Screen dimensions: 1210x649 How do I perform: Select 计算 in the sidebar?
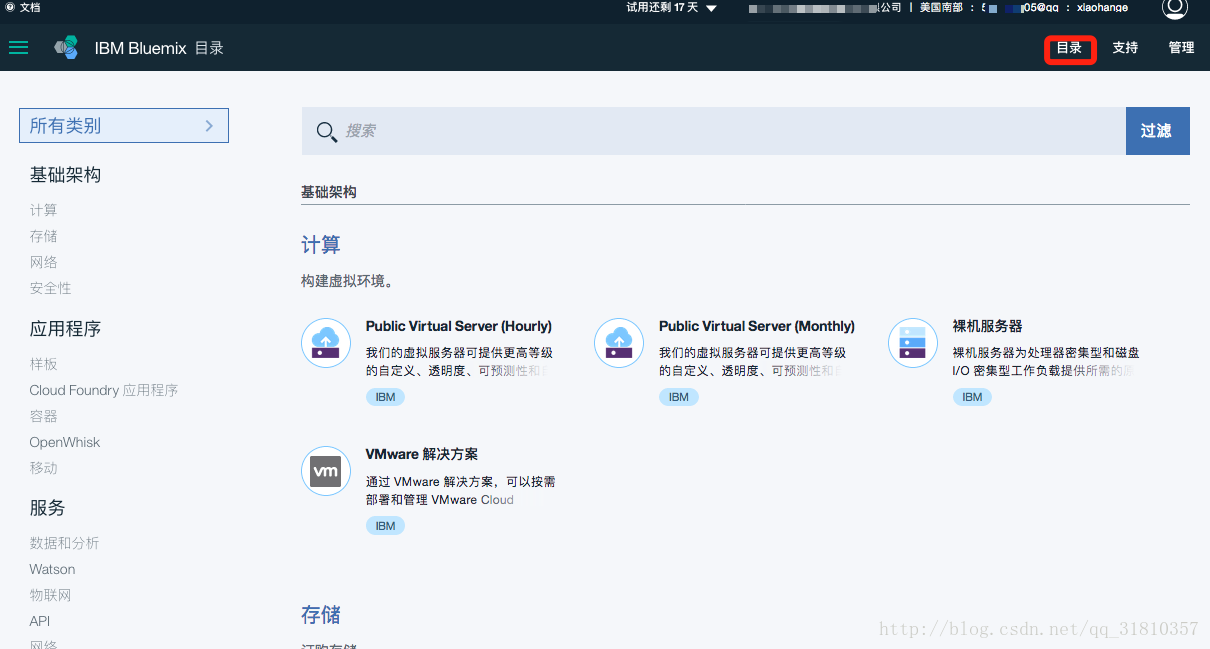tap(44, 210)
